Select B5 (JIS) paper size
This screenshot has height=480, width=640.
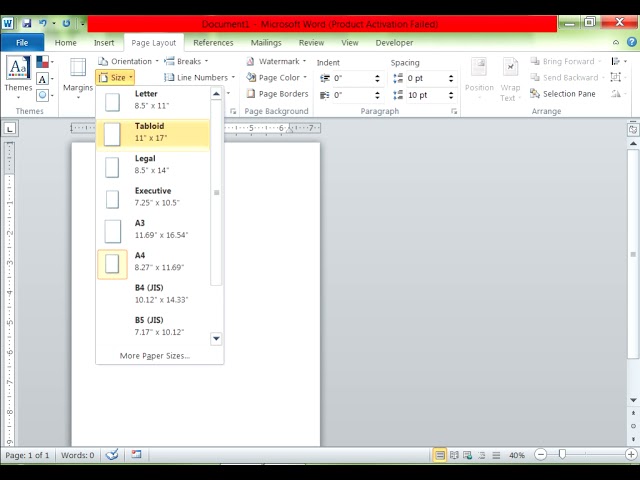(x=153, y=328)
